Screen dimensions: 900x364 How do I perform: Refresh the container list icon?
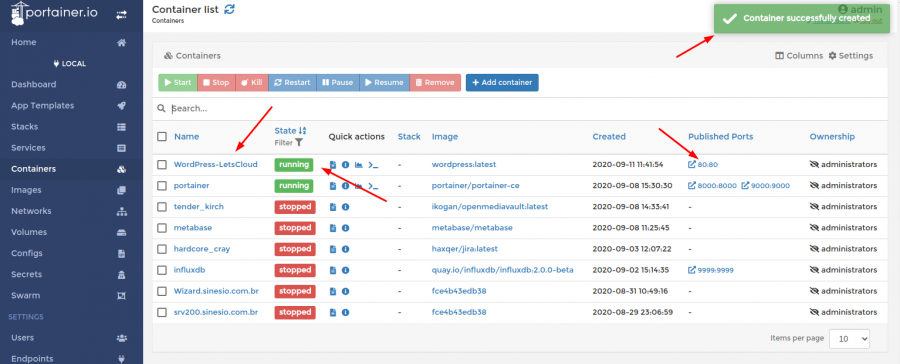[230, 9]
